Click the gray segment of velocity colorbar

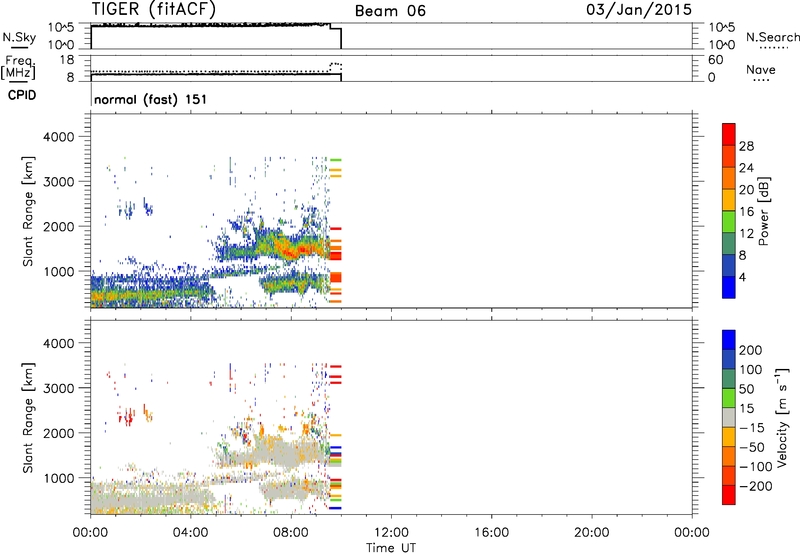(729, 418)
